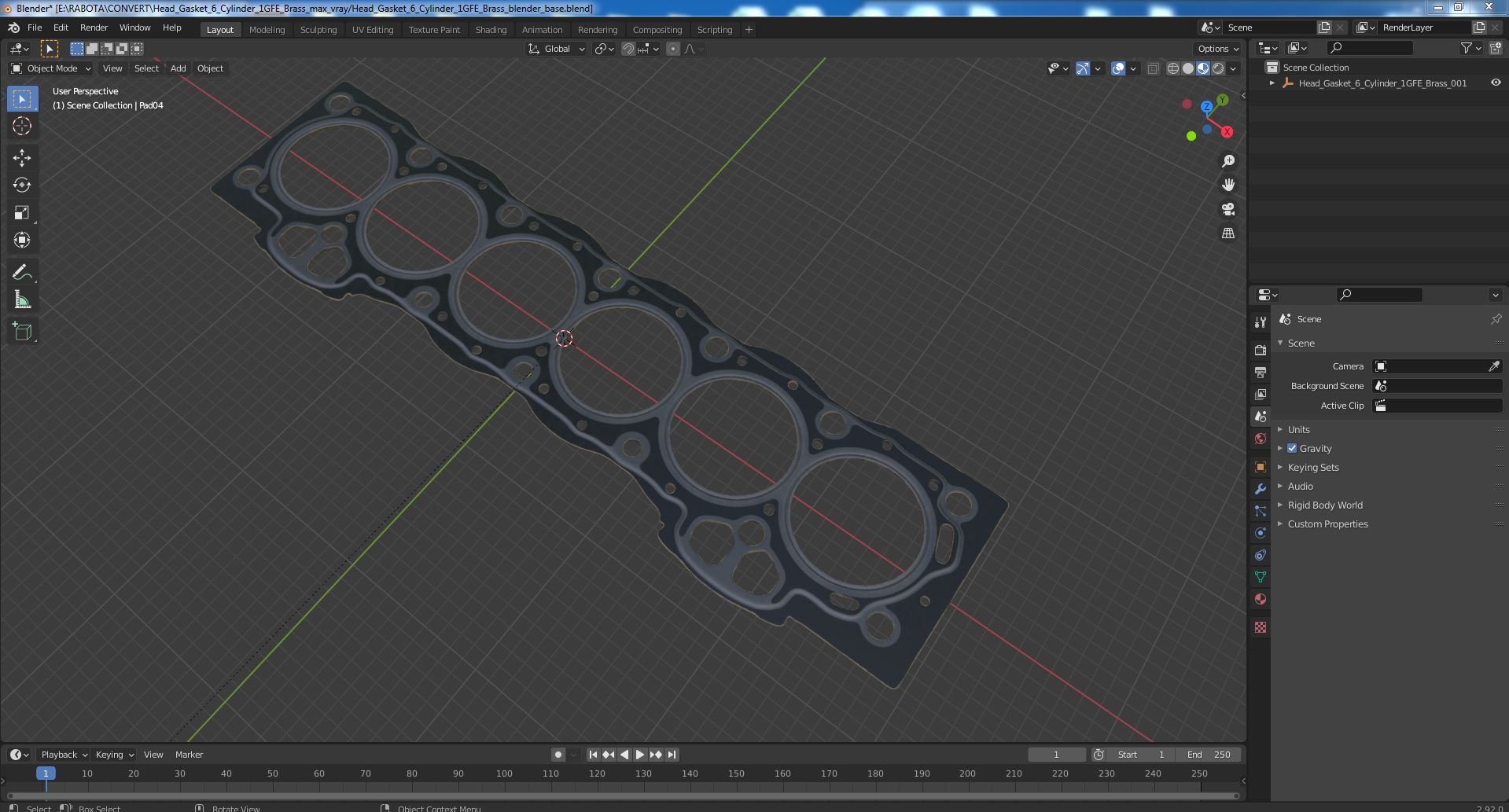1509x812 pixels.
Task: Play the animation forward
Action: pos(640,755)
